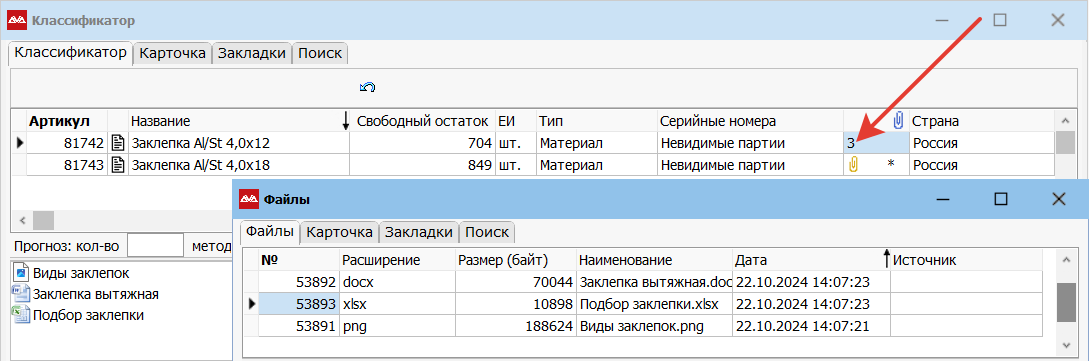
Task: Click the horizontal scrollbar left arrow
Action: point(22,220)
